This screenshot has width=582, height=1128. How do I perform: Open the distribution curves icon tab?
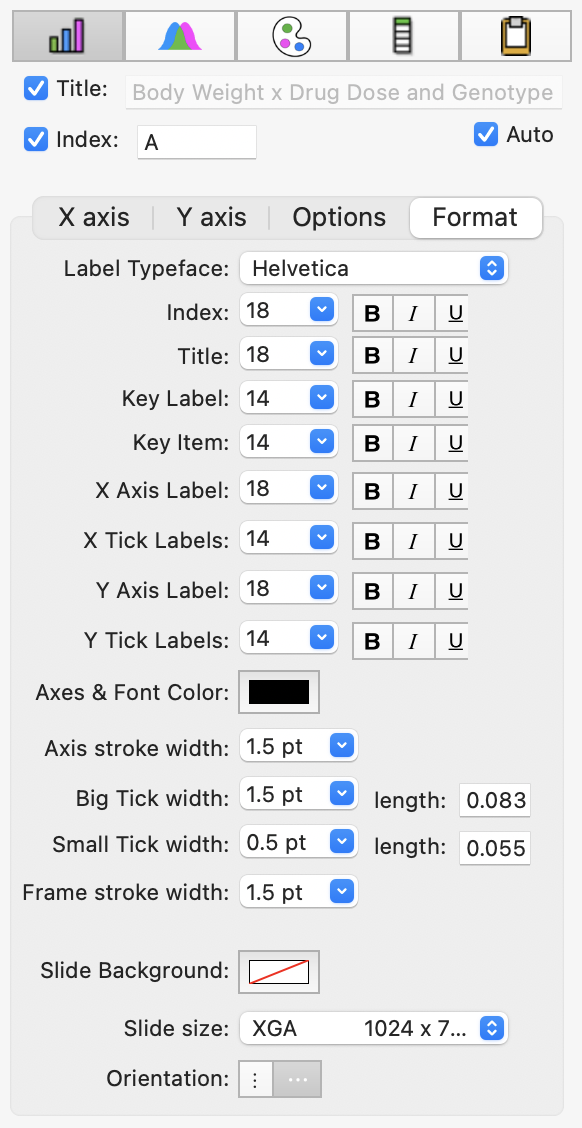(180, 36)
